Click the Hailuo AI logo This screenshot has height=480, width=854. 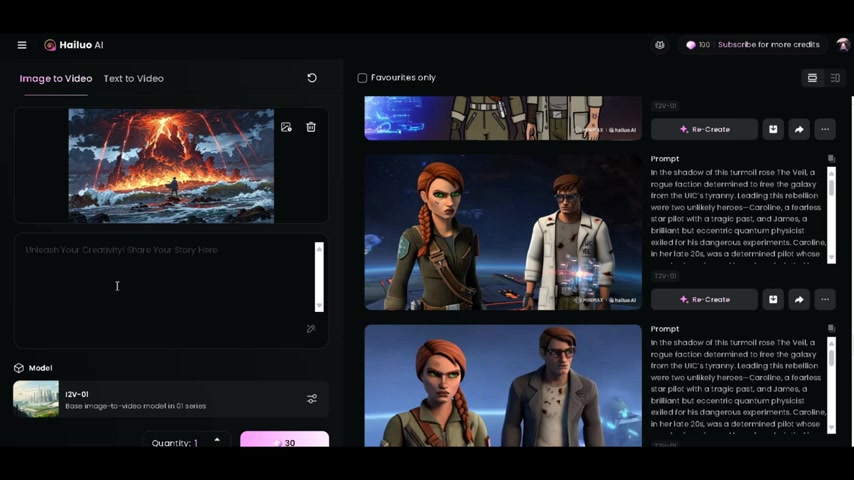pos(74,45)
